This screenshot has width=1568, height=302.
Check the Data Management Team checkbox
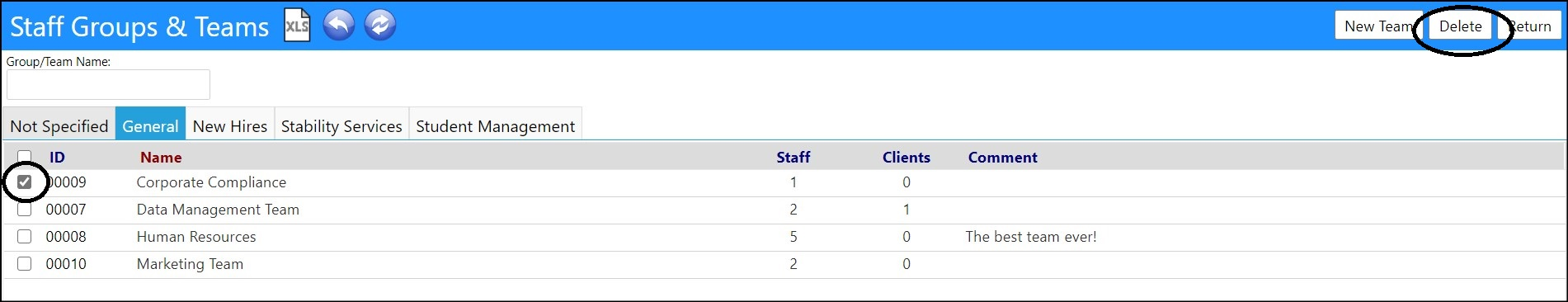coord(25,210)
